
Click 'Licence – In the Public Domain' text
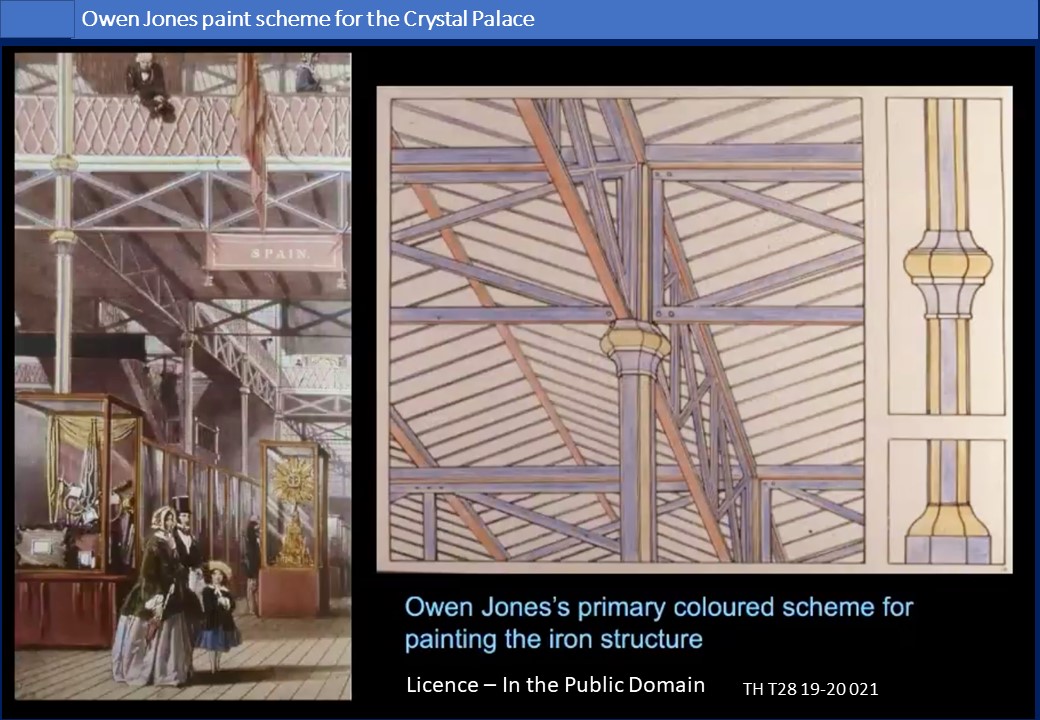(555, 684)
